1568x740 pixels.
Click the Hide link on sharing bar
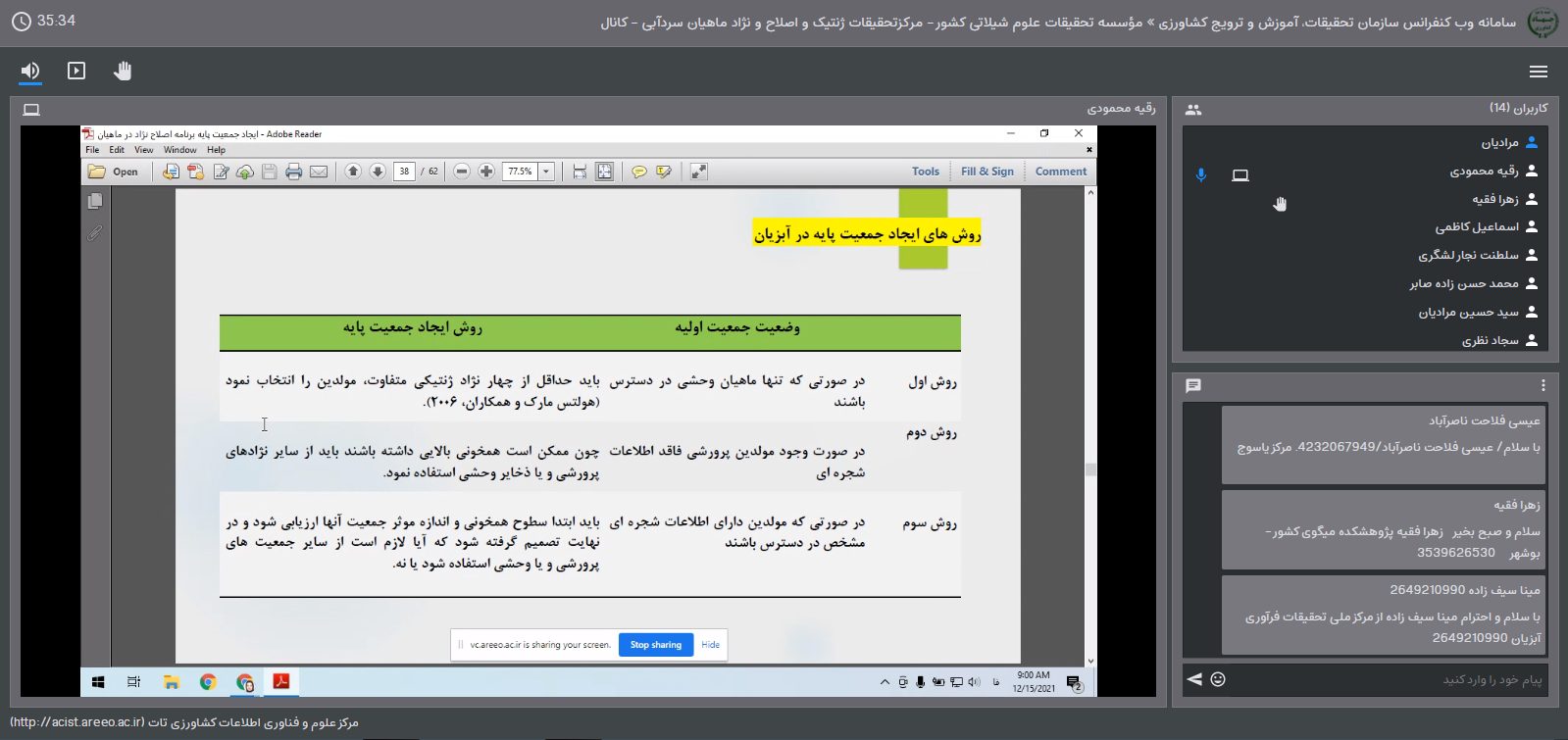tap(711, 645)
